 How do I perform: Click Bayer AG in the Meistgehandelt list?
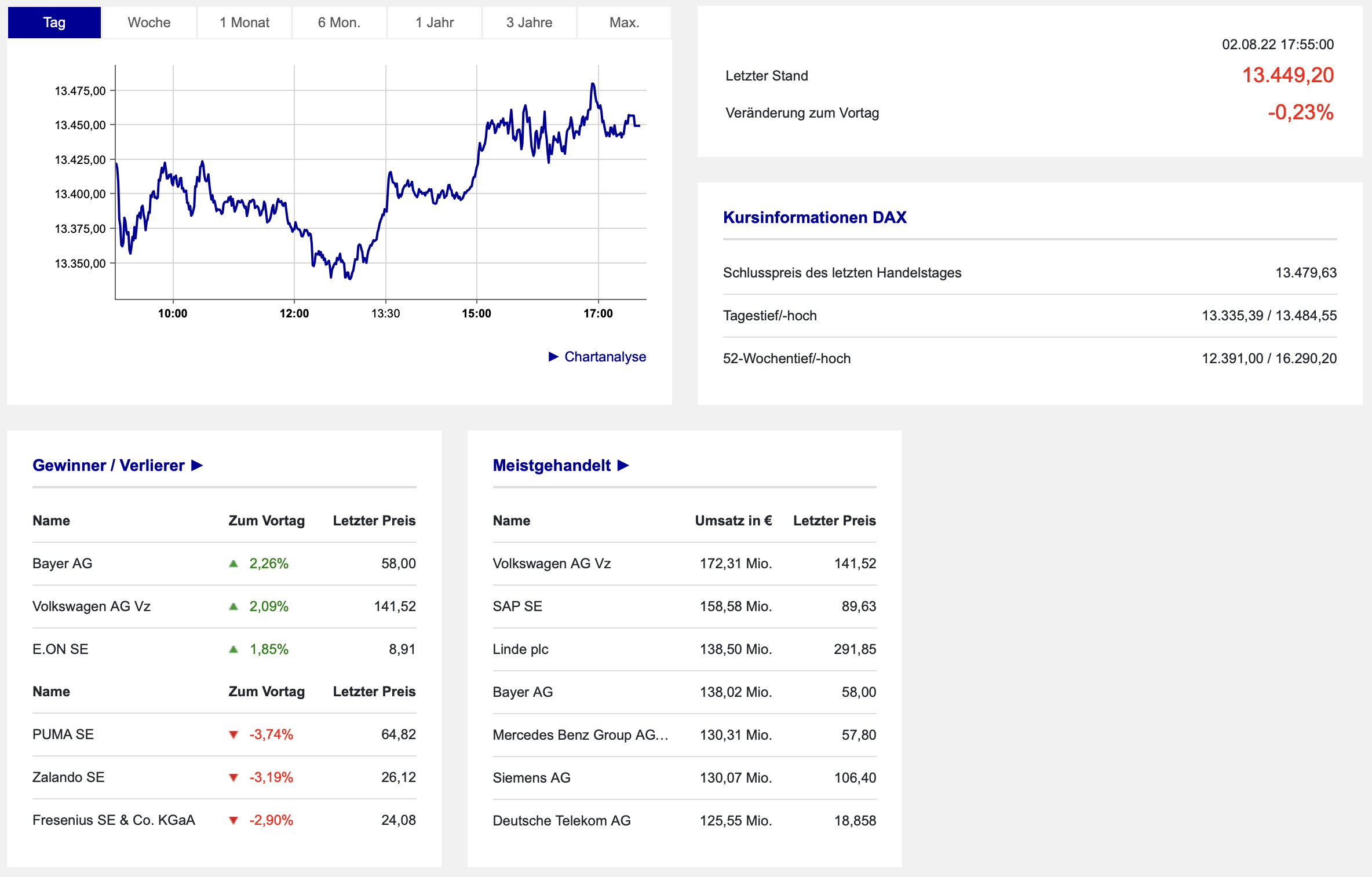click(x=523, y=692)
